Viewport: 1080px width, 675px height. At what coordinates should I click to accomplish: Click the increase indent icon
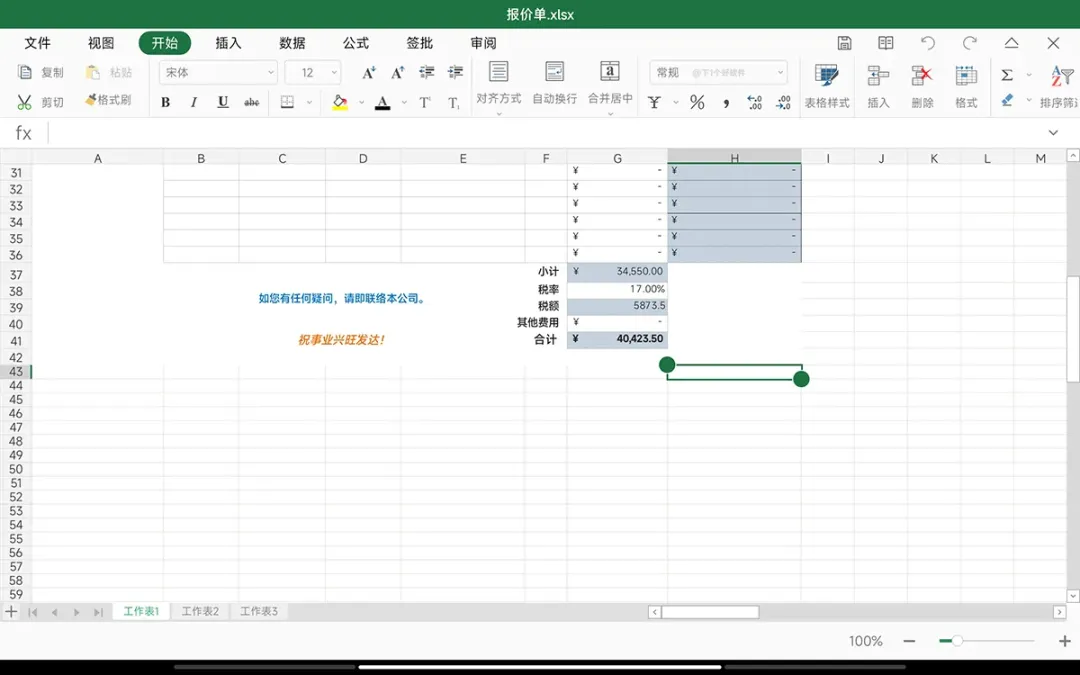click(455, 72)
